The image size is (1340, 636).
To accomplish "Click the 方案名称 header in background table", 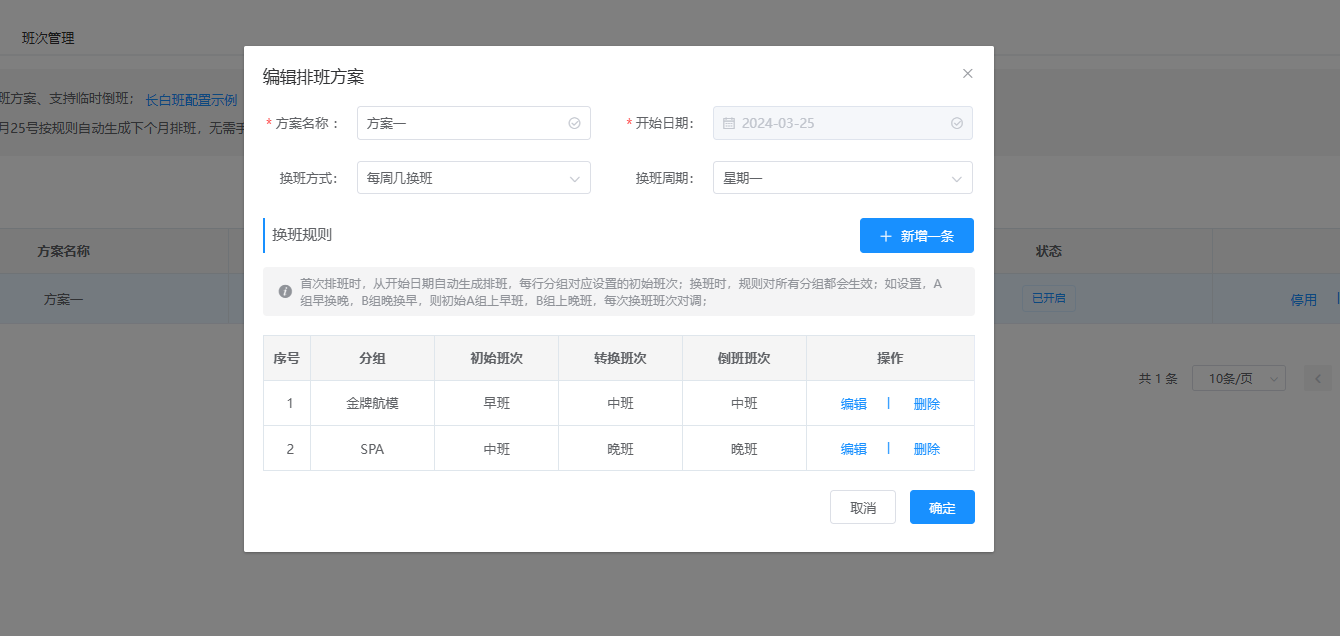I will (x=63, y=251).
